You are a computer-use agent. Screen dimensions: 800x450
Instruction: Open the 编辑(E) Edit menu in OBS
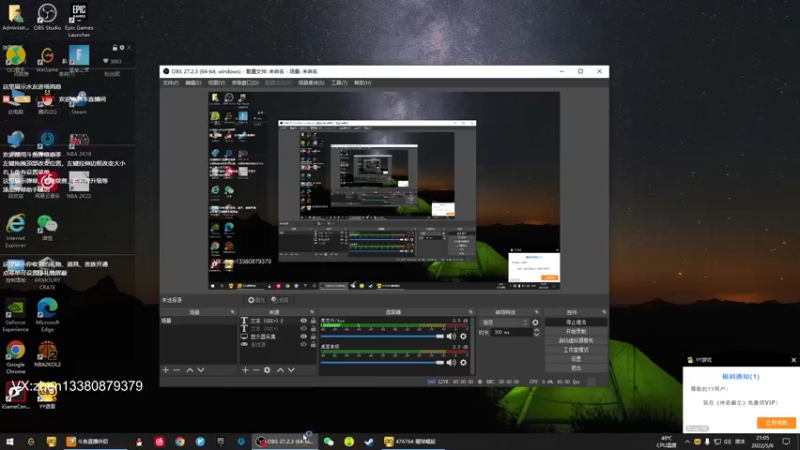[193, 83]
